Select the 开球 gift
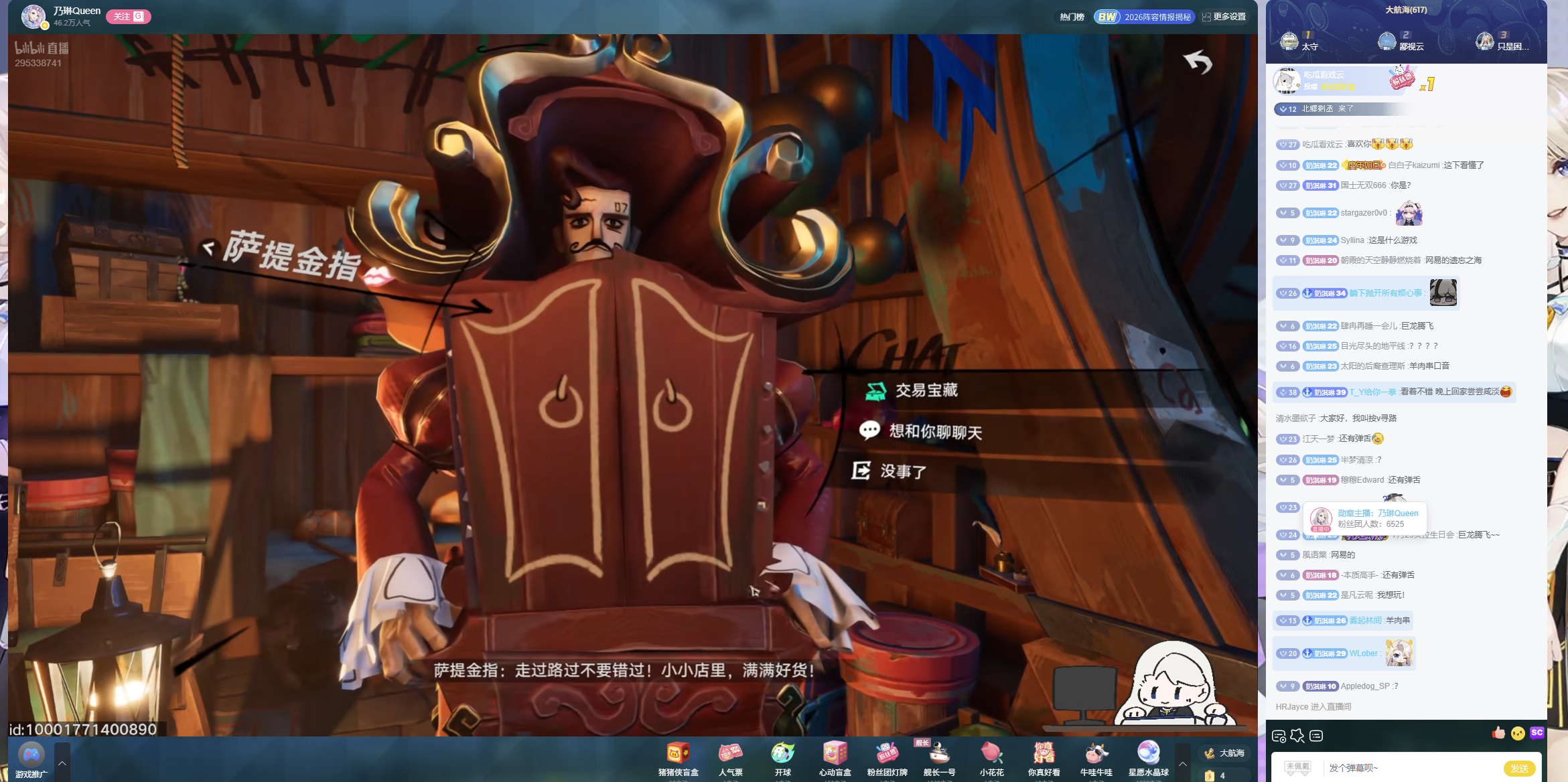This screenshot has height=782, width=1568. pyautogui.click(x=782, y=761)
